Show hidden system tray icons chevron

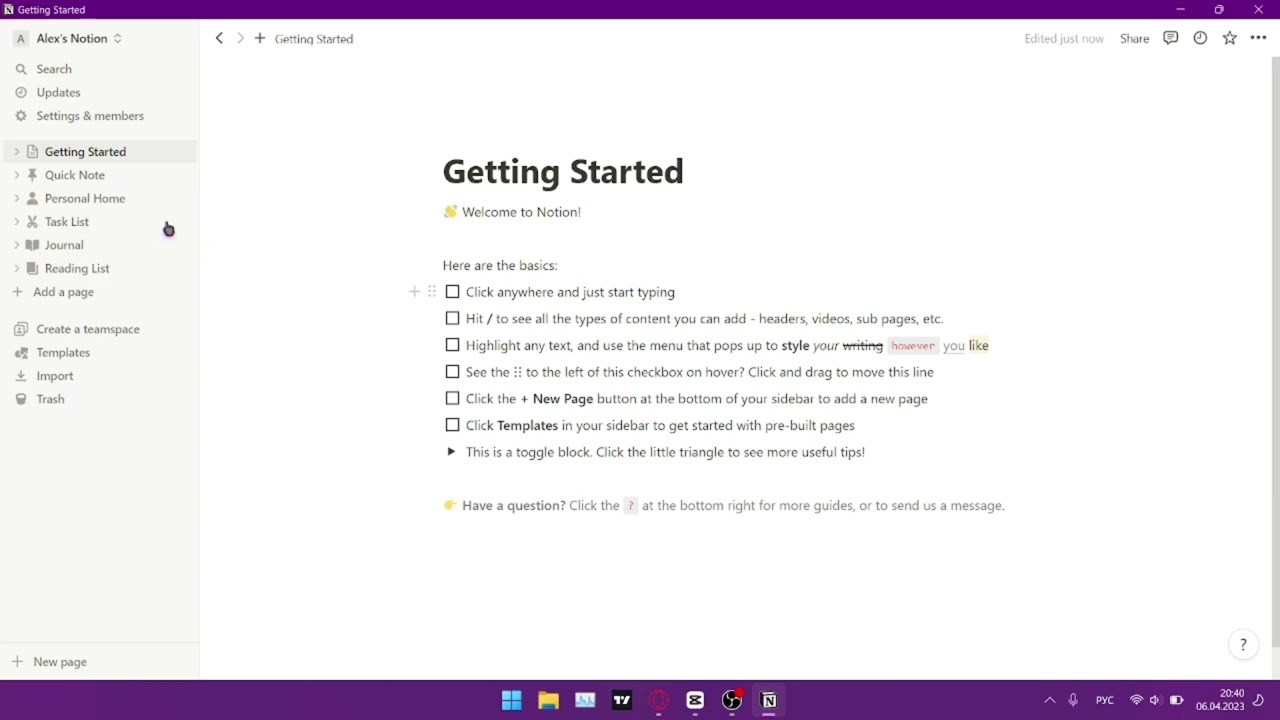(1049, 700)
